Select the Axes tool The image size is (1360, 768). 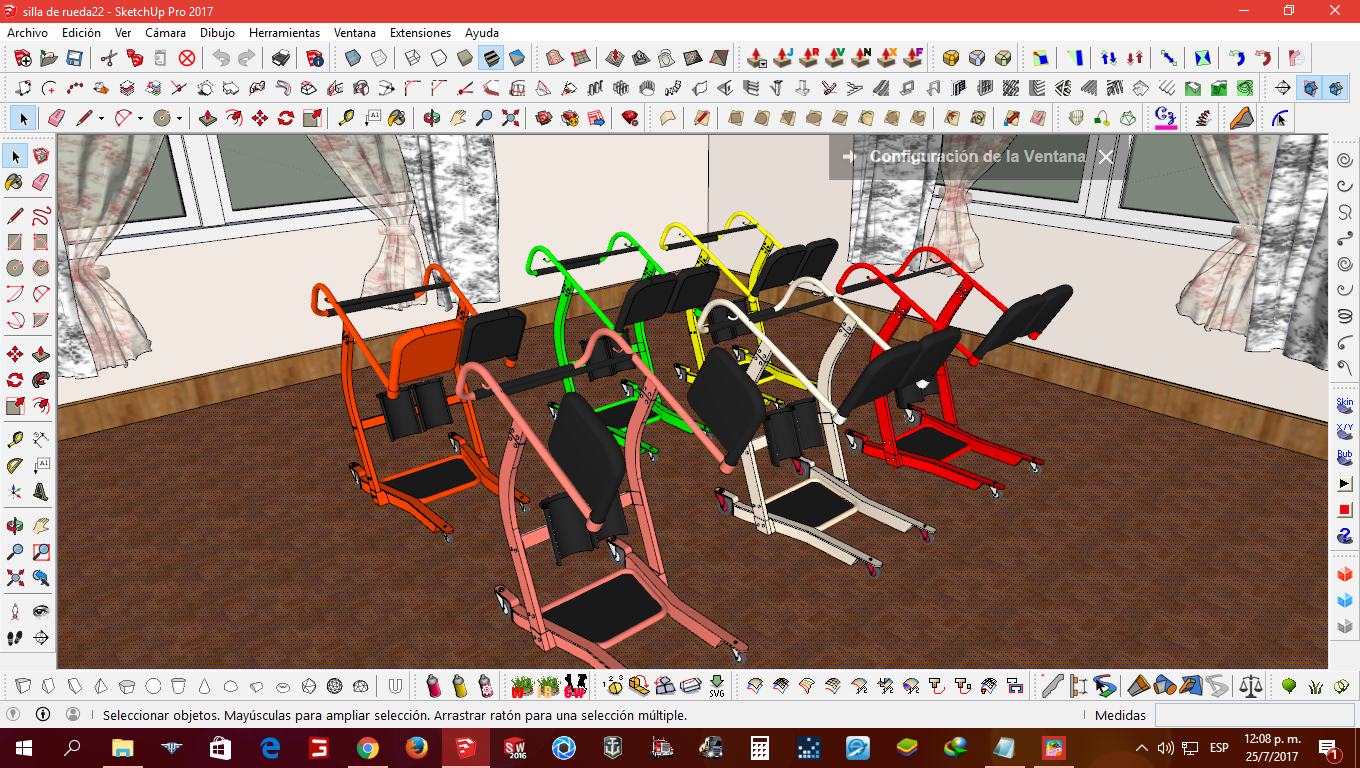(15, 492)
